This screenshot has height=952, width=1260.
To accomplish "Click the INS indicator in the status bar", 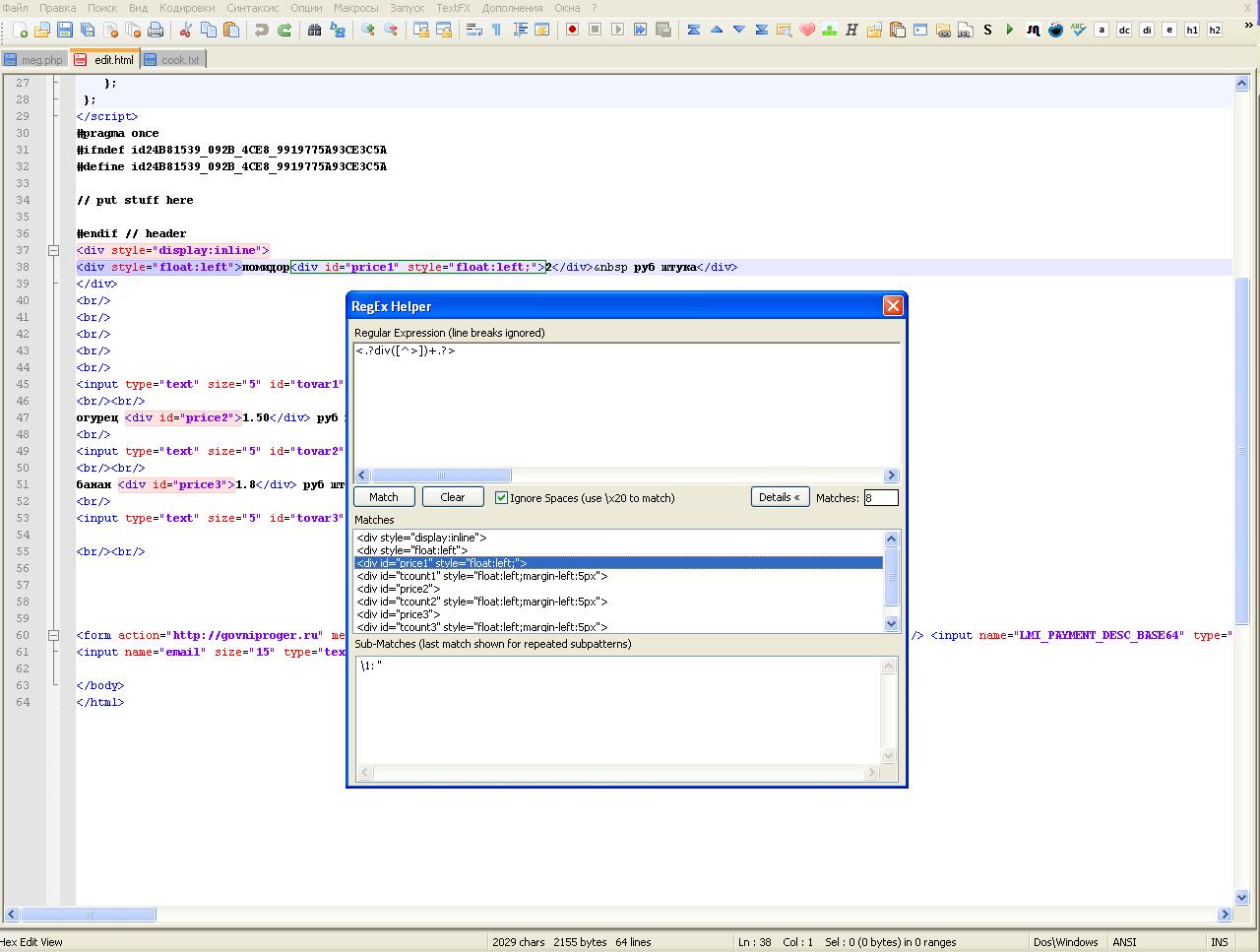I will point(1220,942).
